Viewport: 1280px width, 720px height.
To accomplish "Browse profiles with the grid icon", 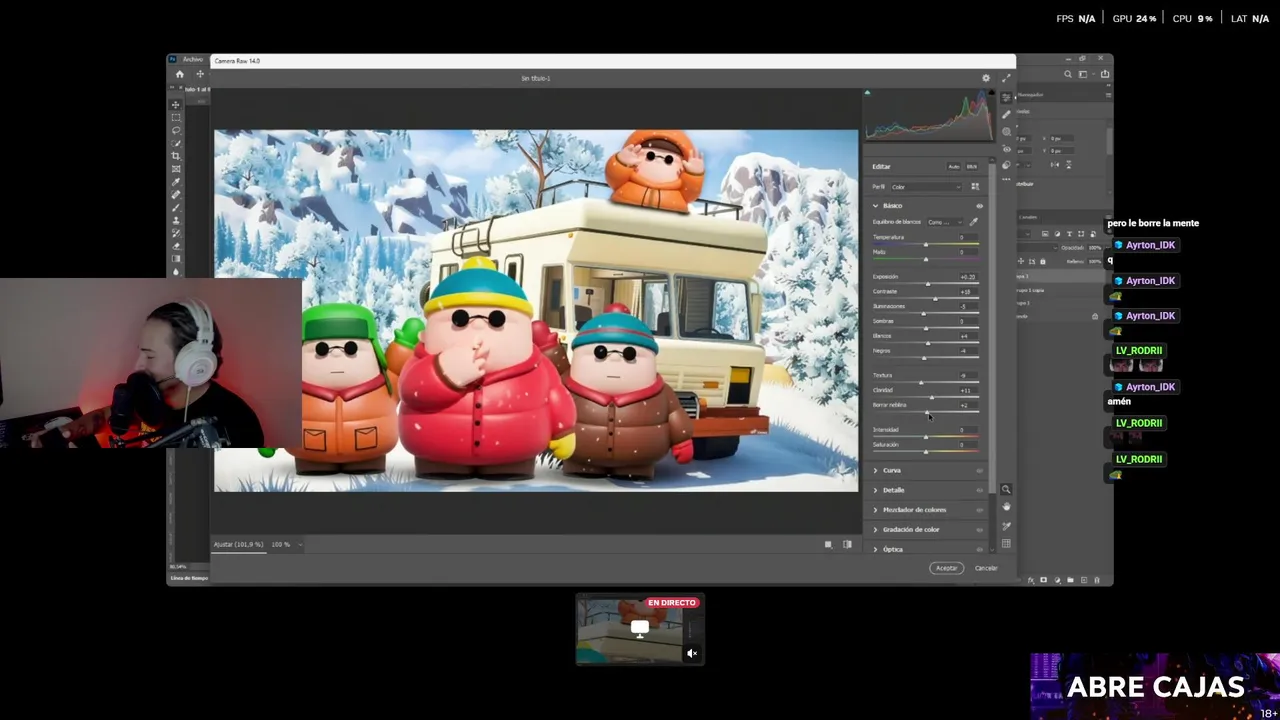I will pyautogui.click(x=975, y=187).
